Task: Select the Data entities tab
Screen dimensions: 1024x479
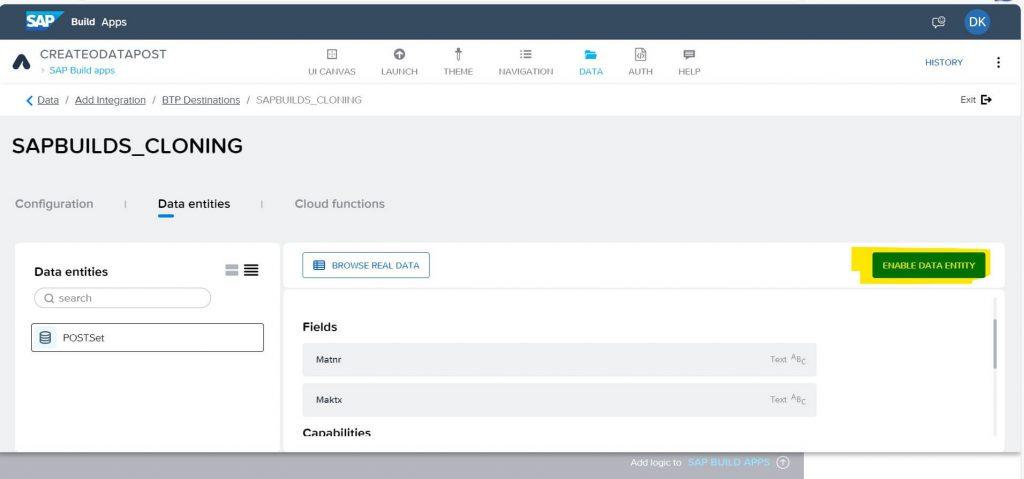Action: 194,204
